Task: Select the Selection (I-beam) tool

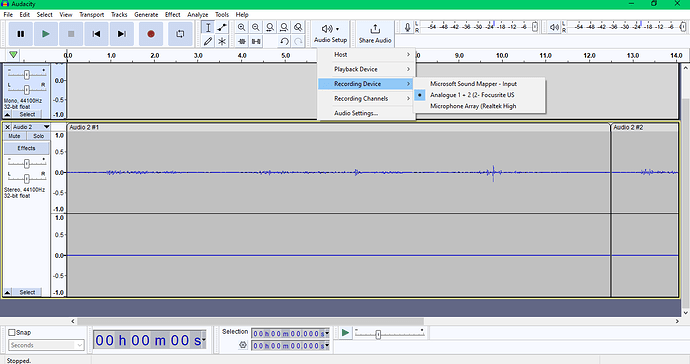Action: point(208,27)
